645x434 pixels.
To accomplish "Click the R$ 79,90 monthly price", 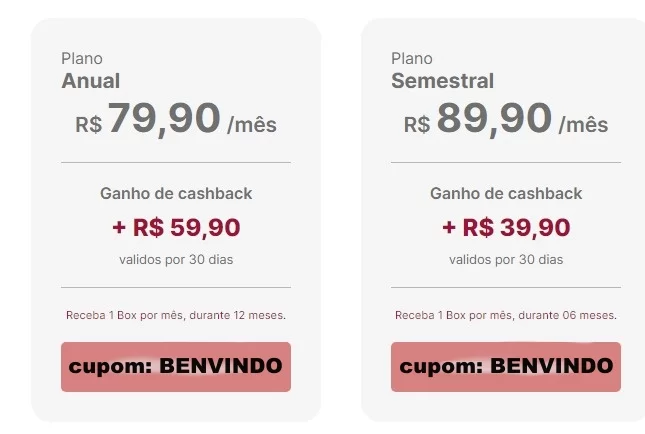I will coord(164,120).
